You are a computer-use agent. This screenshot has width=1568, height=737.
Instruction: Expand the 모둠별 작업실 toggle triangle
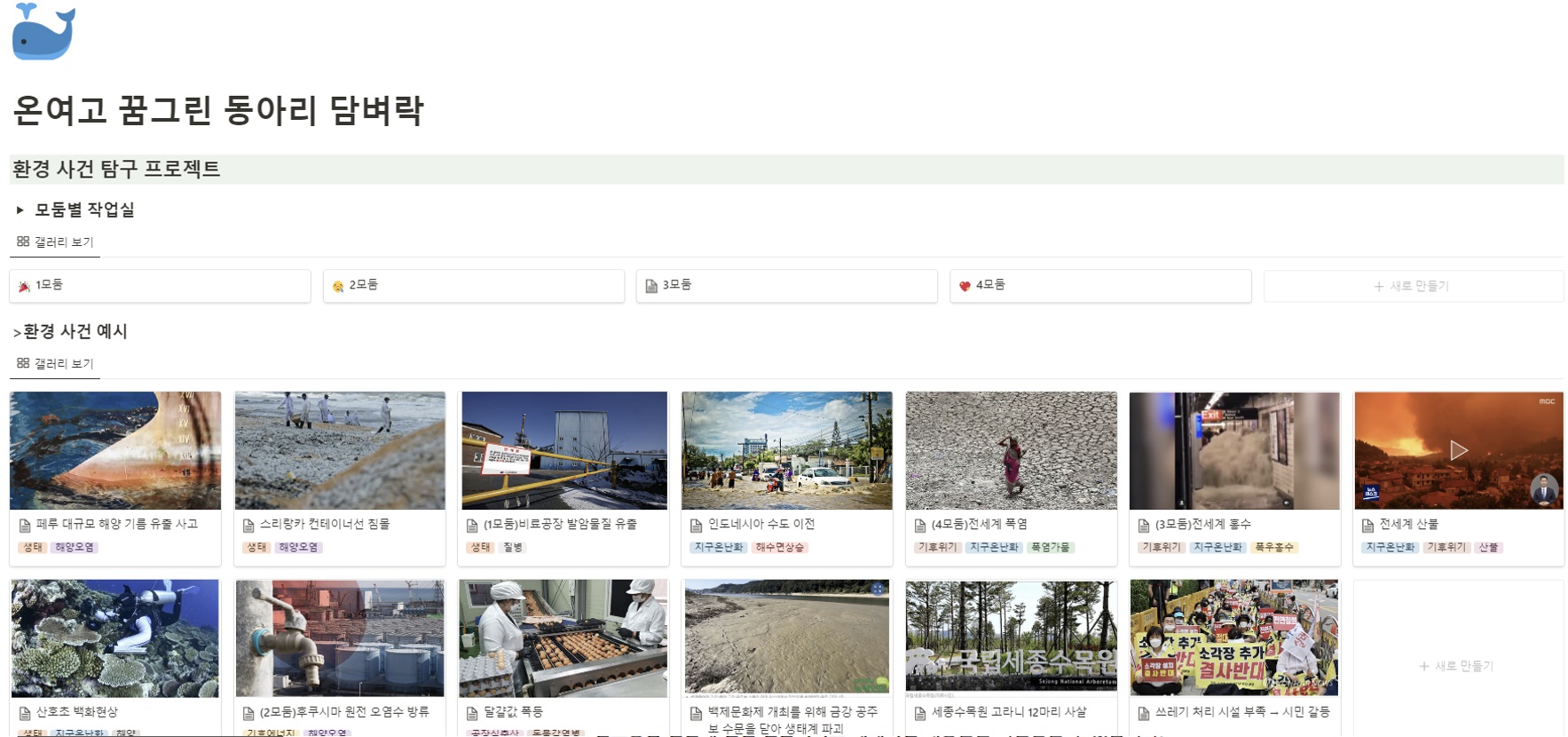[x=20, y=210]
